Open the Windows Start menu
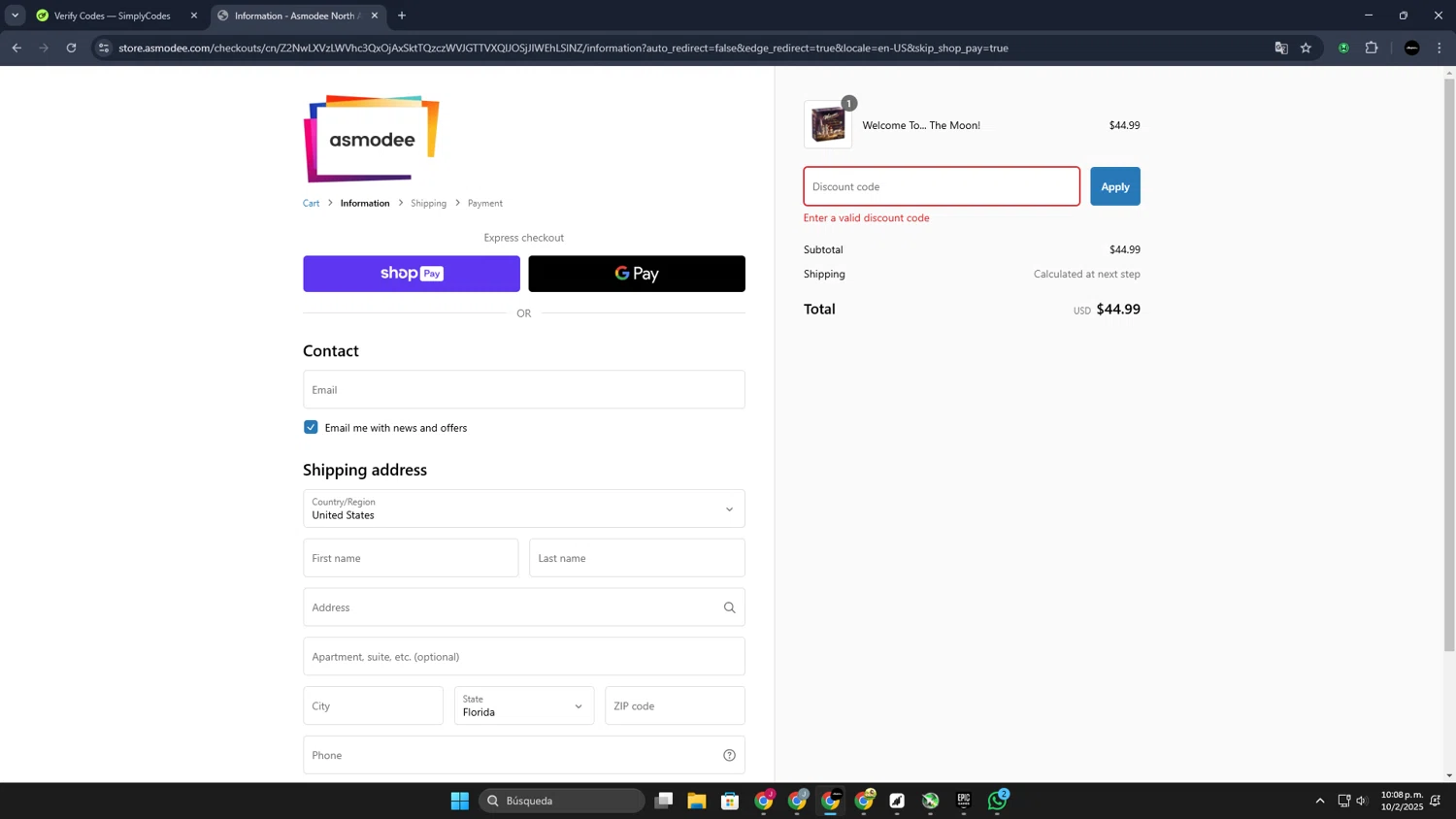Image resolution: width=1456 pixels, height=819 pixels. pyautogui.click(x=460, y=801)
